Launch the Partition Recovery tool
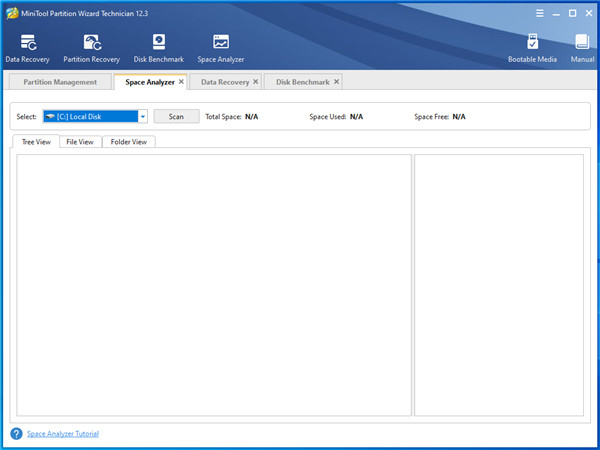The width and height of the screenshot is (600, 450). click(x=91, y=44)
